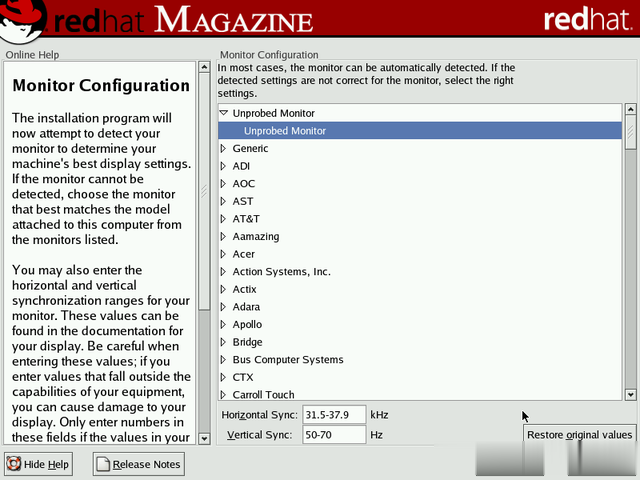This screenshot has height=480, width=640.
Task: Expand the ADI monitor list
Action: (x=223, y=166)
